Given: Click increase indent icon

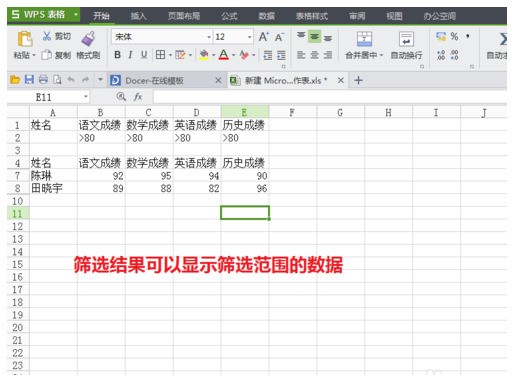Looking at the screenshot, I should click(281, 55).
